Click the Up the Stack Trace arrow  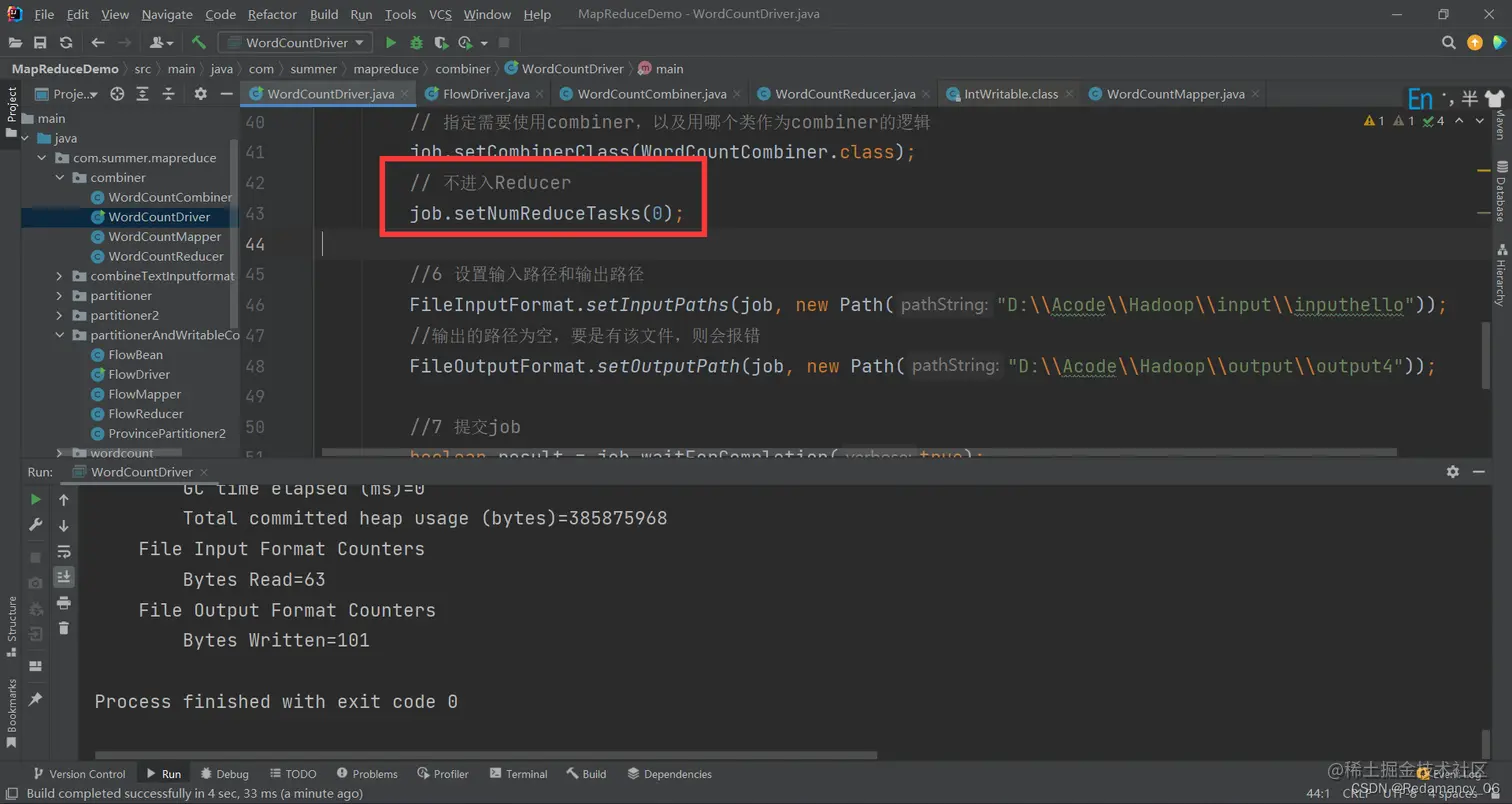[x=64, y=500]
